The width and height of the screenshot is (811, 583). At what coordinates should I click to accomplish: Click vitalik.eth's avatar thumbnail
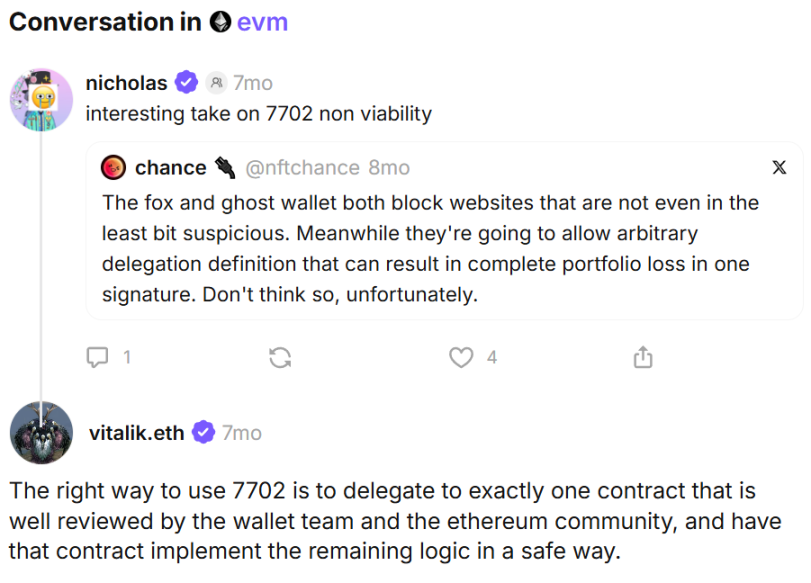click(41, 433)
